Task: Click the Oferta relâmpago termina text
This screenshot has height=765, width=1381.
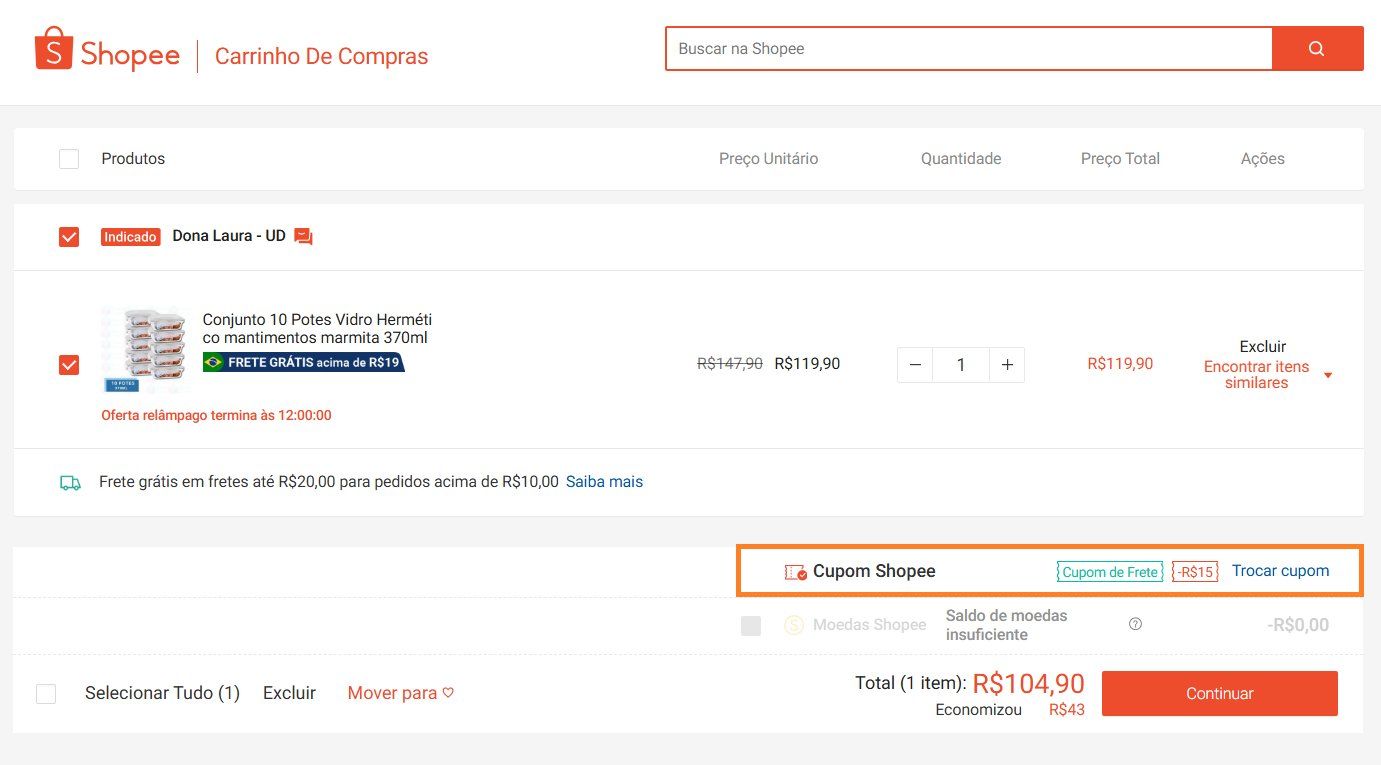Action: (x=216, y=415)
